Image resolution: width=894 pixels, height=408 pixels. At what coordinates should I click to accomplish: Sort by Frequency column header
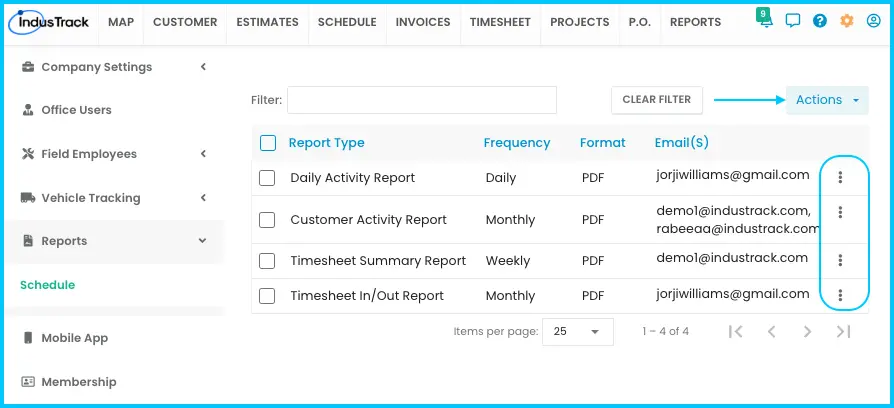coord(517,143)
